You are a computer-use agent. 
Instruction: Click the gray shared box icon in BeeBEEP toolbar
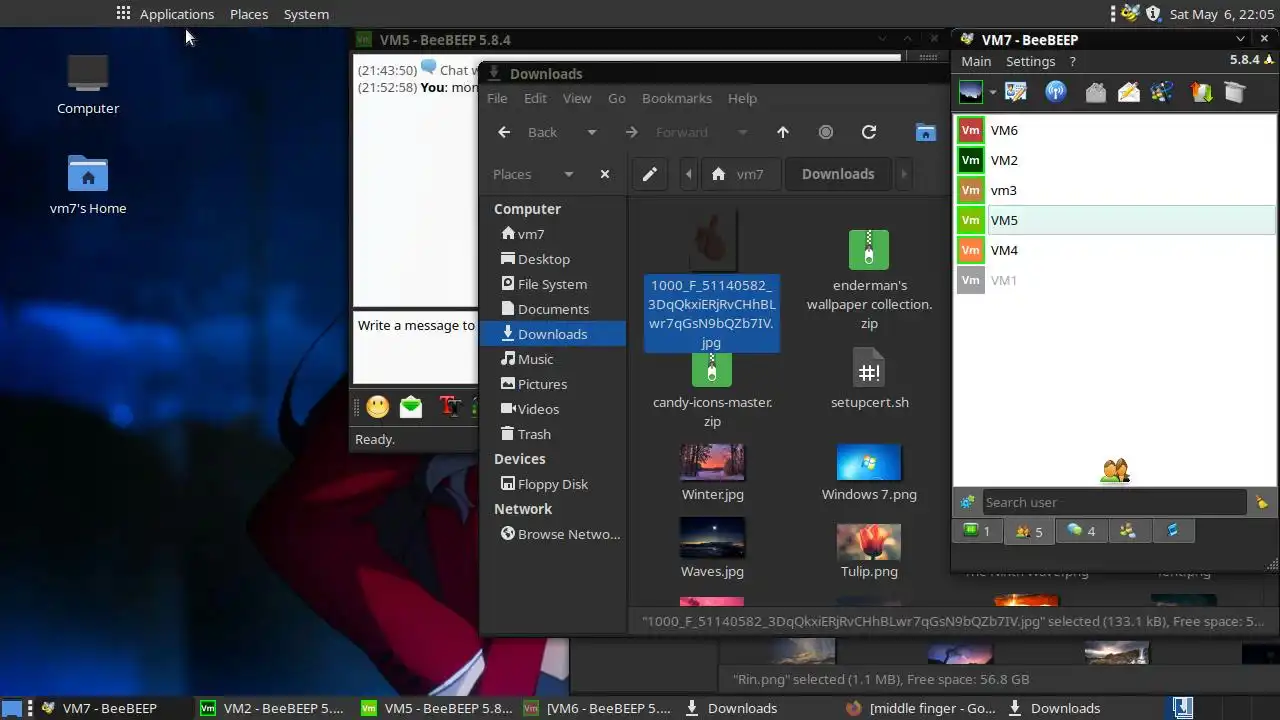pyautogui.click(x=1235, y=92)
